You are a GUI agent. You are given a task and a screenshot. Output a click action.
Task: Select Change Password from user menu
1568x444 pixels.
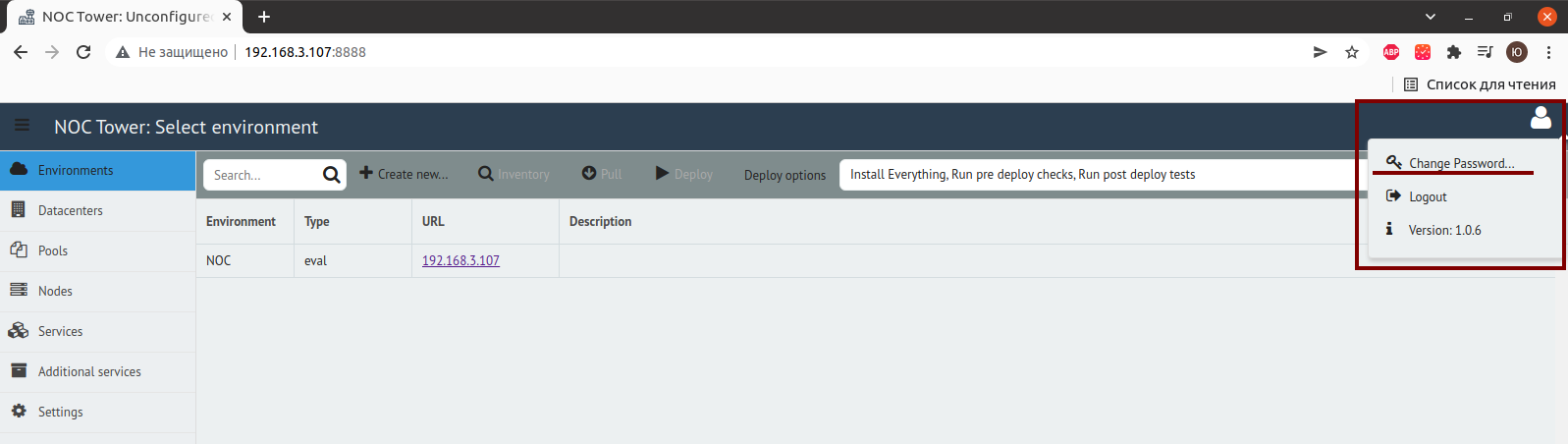(1461, 163)
